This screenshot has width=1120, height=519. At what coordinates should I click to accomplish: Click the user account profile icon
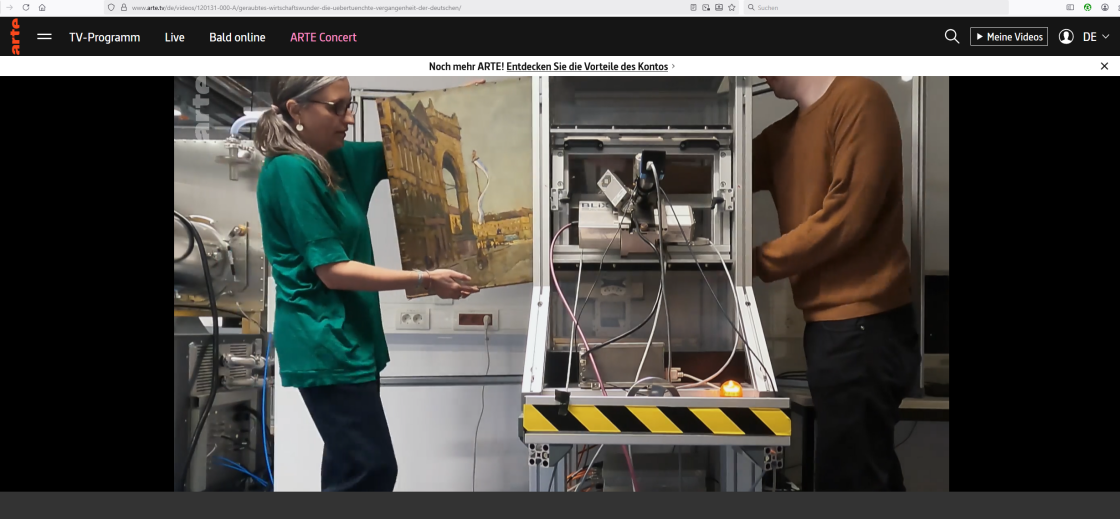pos(1066,37)
